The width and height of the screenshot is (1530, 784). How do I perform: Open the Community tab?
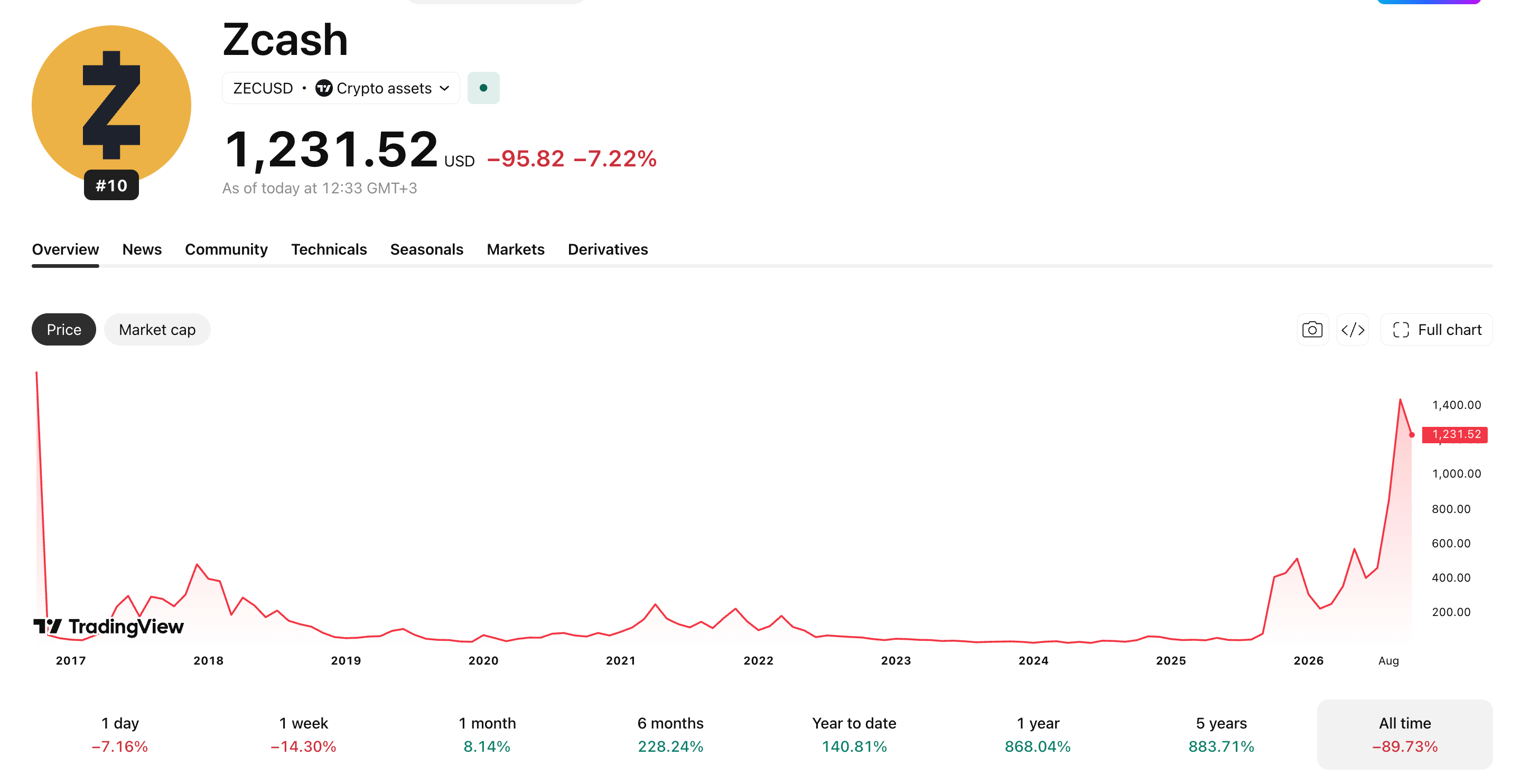click(x=226, y=249)
